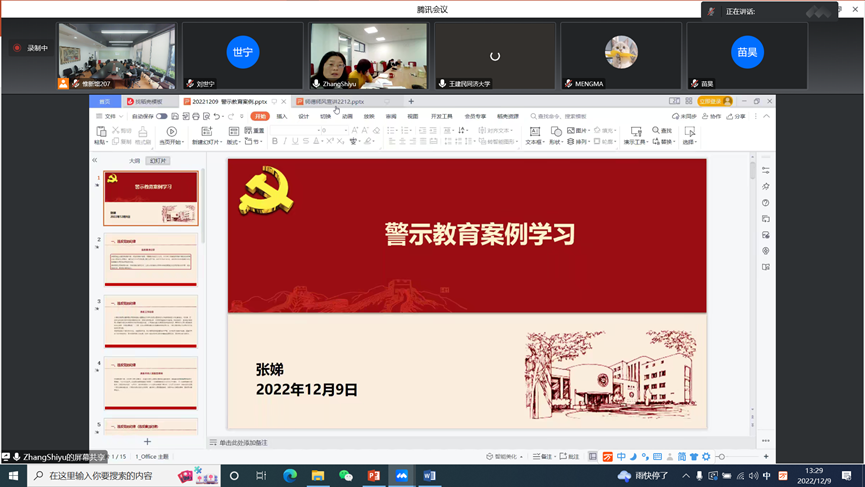The width and height of the screenshot is (865, 487).
Task: Click the 当页开始 slideshow play icon
Action: click(171, 131)
